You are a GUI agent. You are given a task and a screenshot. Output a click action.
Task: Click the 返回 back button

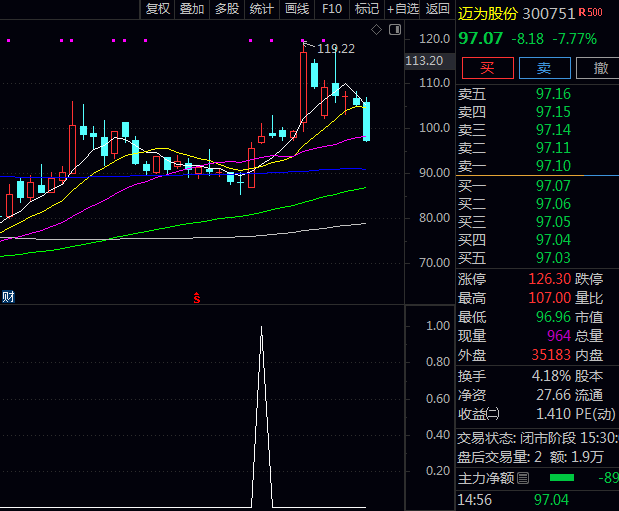438,9
